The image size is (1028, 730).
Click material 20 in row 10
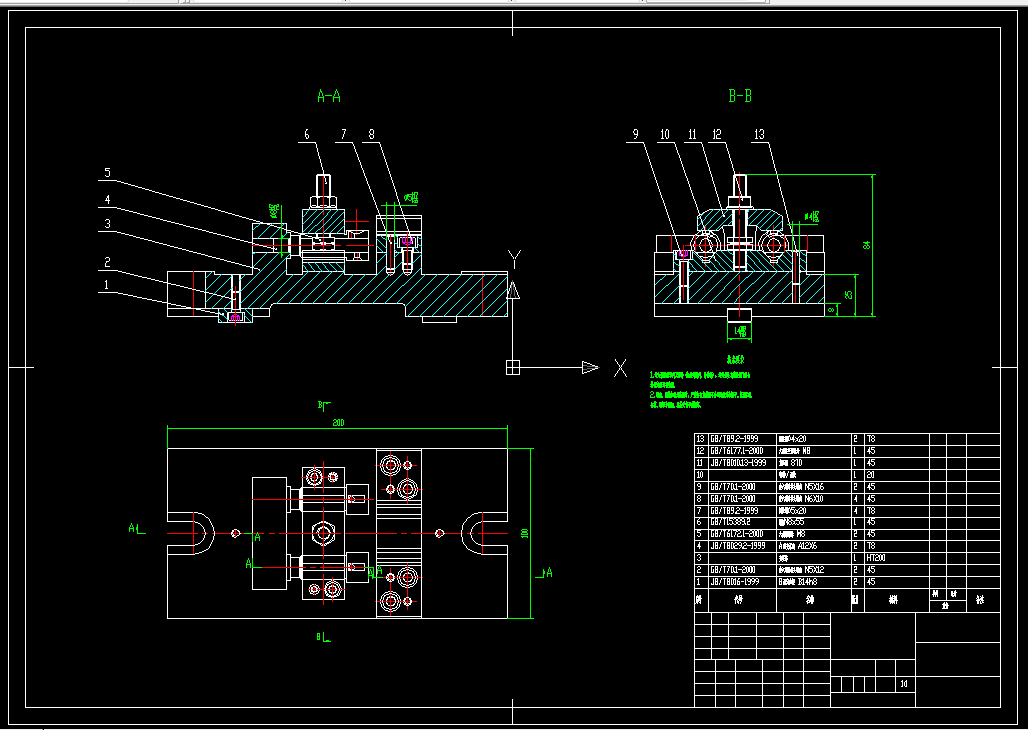pyautogui.click(x=871, y=475)
